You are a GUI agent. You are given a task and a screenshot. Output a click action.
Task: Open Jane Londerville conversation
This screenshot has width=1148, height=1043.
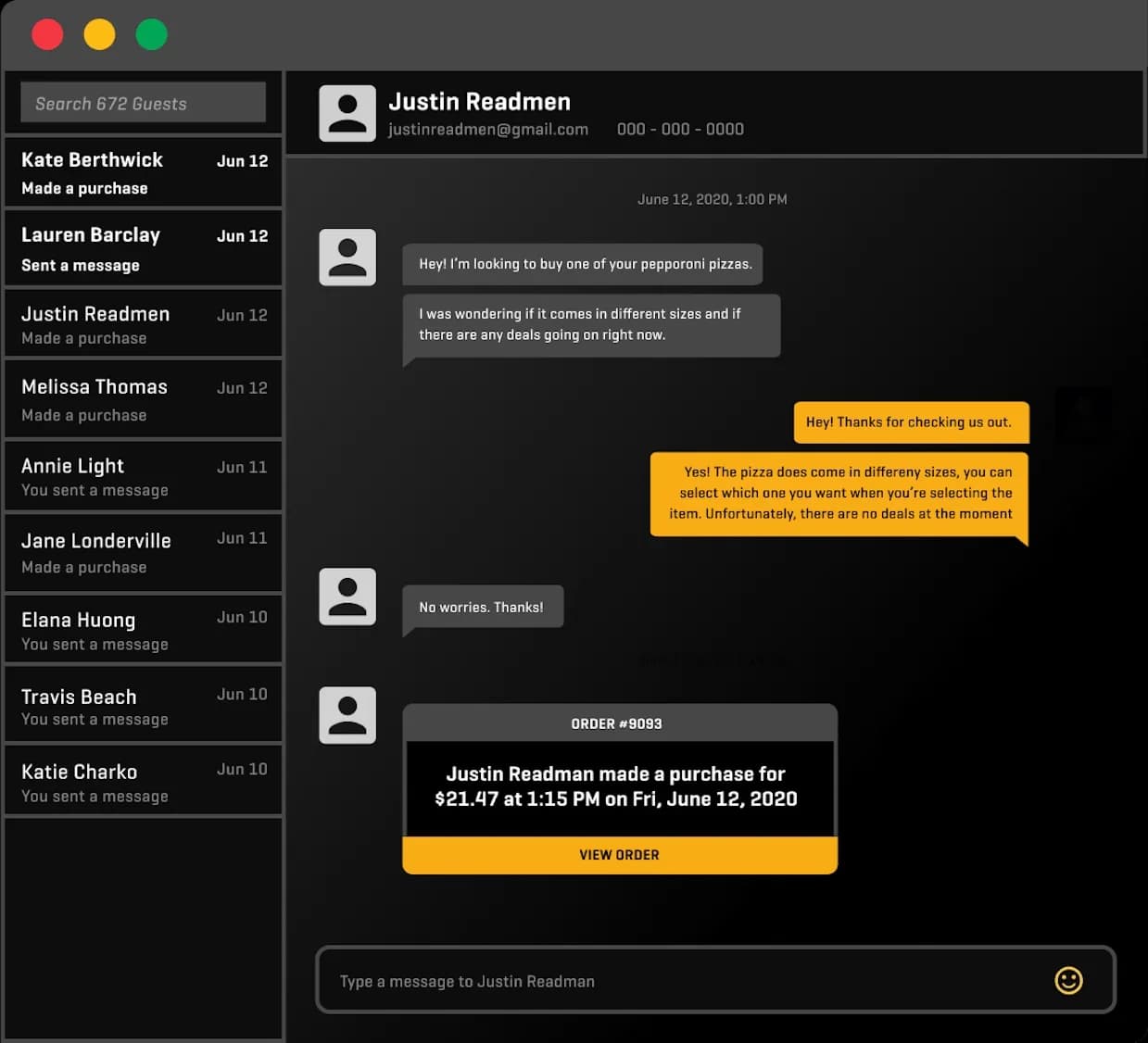pyautogui.click(x=143, y=553)
